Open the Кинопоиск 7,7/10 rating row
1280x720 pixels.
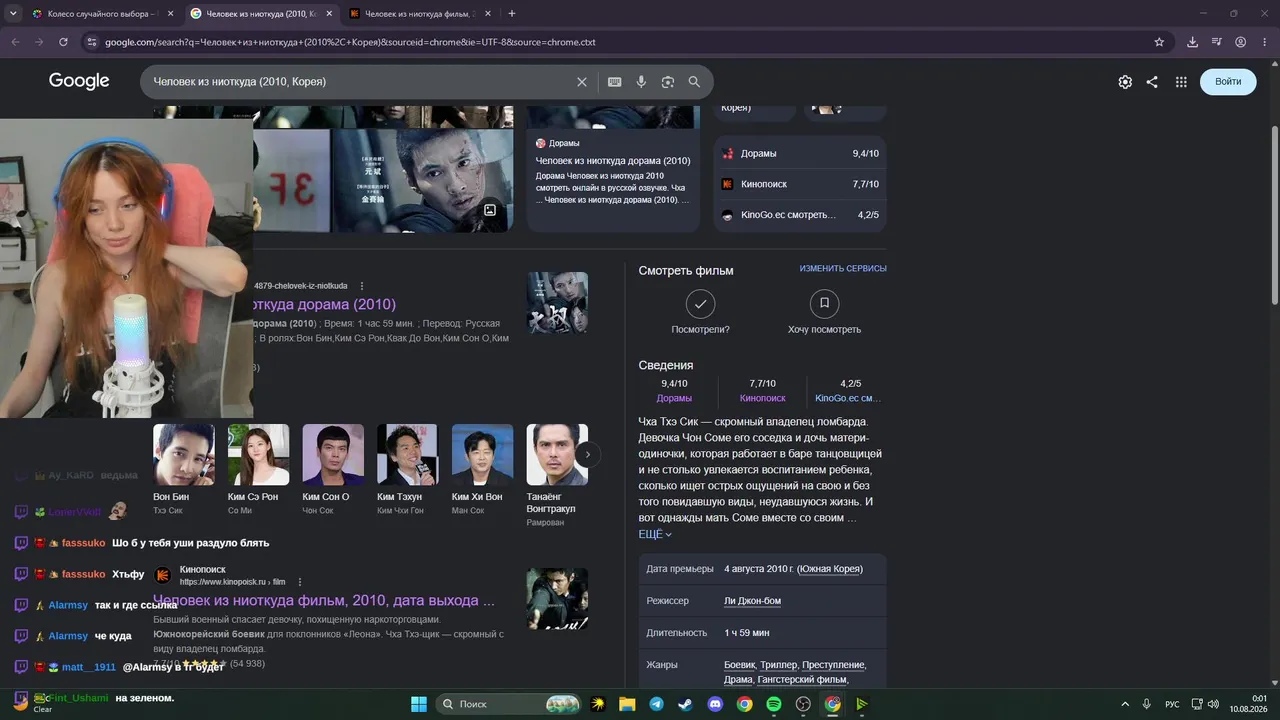(x=800, y=184)
